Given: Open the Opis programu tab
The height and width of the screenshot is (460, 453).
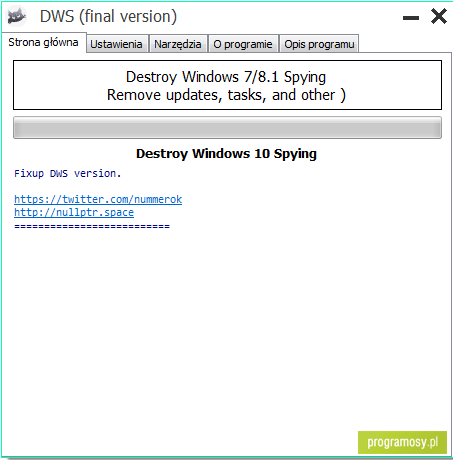Looking at the screenshot, I should [x=319, y=44].
